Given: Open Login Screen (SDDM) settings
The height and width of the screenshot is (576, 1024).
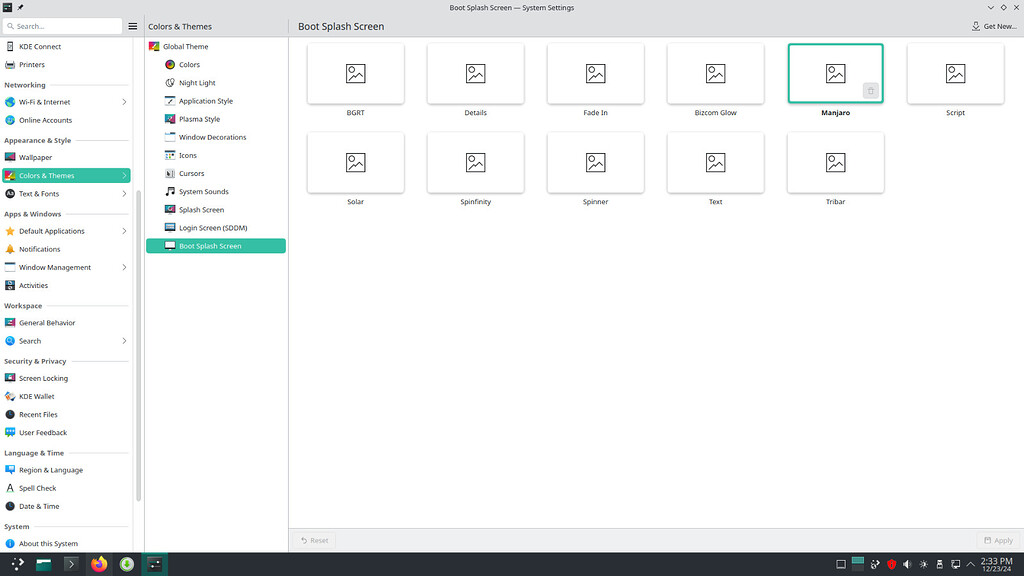Looking at the screenshot, I should coord(215,228).
